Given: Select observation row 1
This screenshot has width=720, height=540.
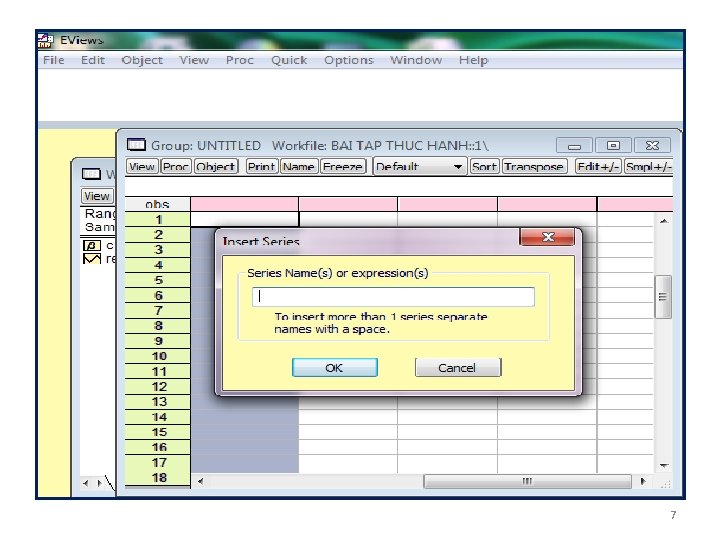Looking at the screenshot, I should click(158, 219).
